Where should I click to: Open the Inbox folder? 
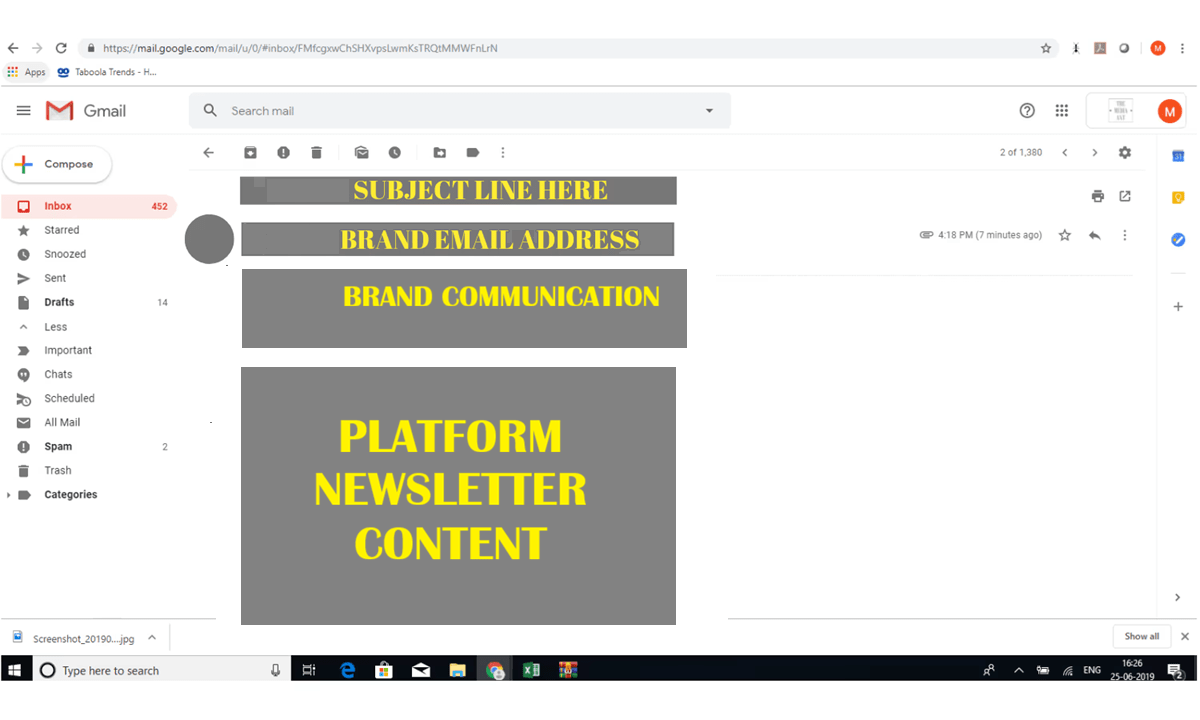point(58,206)
